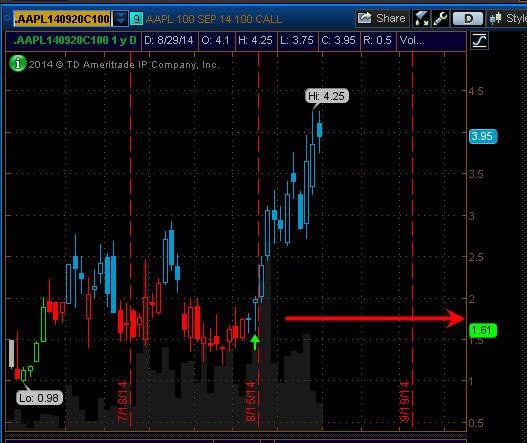Viewport: 527px width, 443px height.
Task: Select the D daily timeframe button
Action: [x=468, y=19]
